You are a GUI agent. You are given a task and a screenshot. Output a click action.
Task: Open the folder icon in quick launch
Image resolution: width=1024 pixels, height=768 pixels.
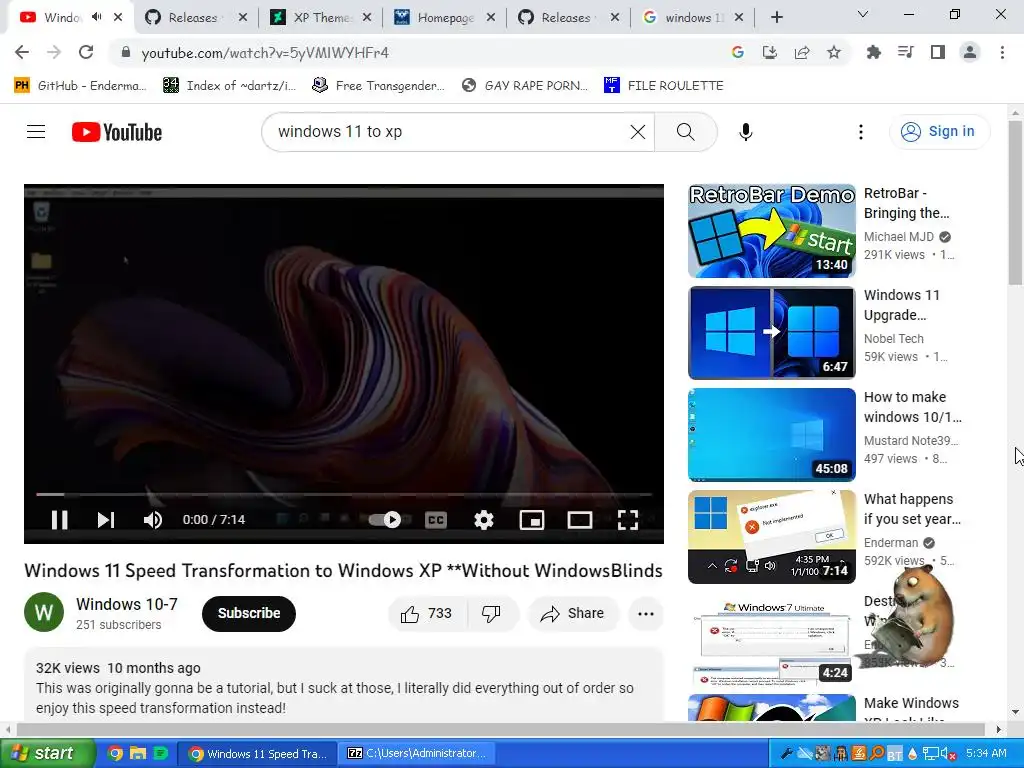pyautogui.click(x=138, y=754)
